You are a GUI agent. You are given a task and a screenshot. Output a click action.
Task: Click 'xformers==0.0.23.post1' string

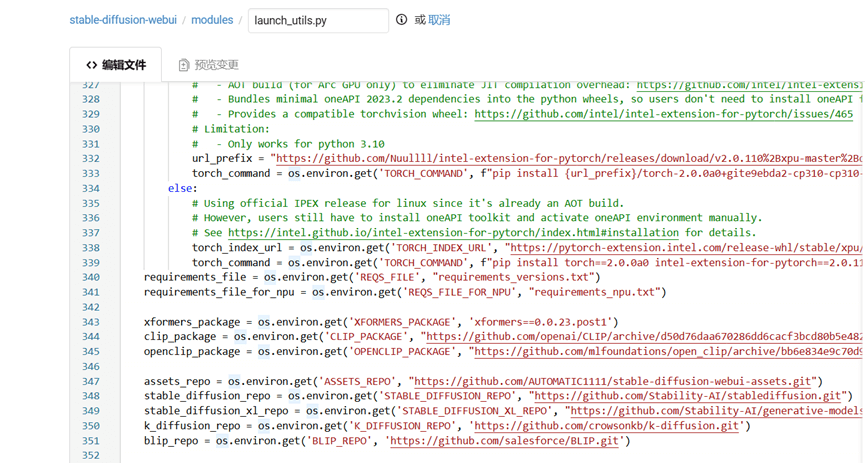click(x=540, y=322)
